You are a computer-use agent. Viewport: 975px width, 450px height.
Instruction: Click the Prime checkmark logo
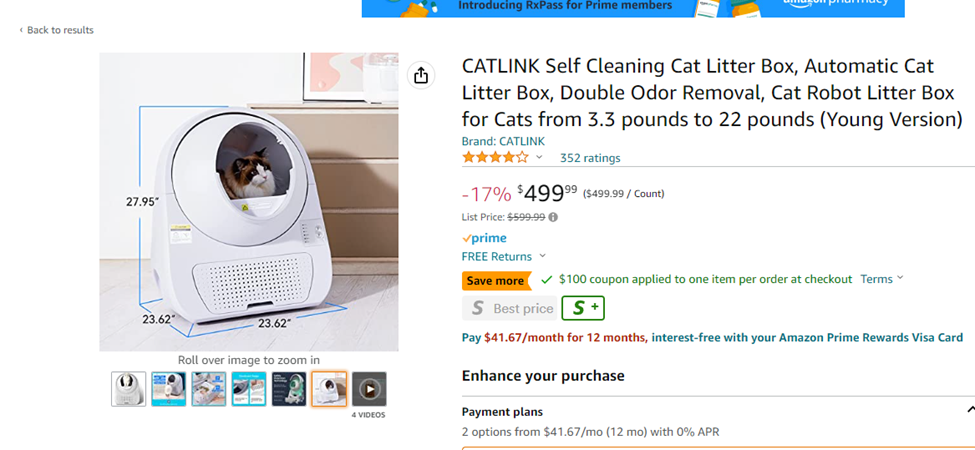pyautogui.click(x=484, y=238)
